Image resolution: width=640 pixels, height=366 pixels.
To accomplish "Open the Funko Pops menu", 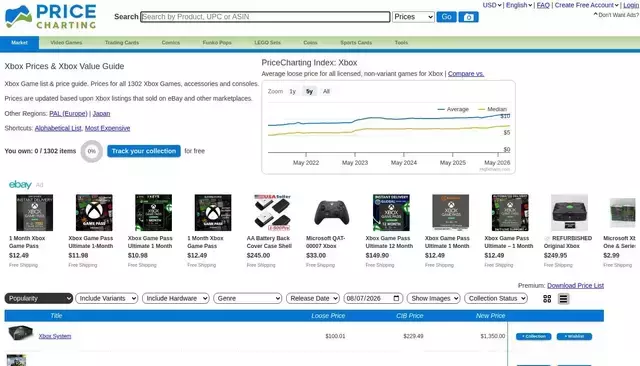I will [x=217, y=42].
